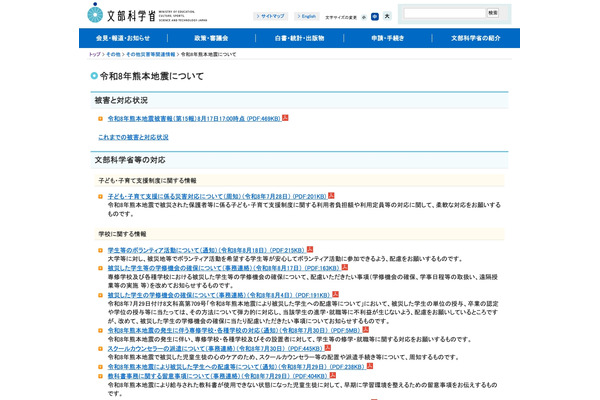Click PDF icon beside 専修学校・各種学校の対応 link
Viewport: 600px width, 400px height.
tap(366, 330)
